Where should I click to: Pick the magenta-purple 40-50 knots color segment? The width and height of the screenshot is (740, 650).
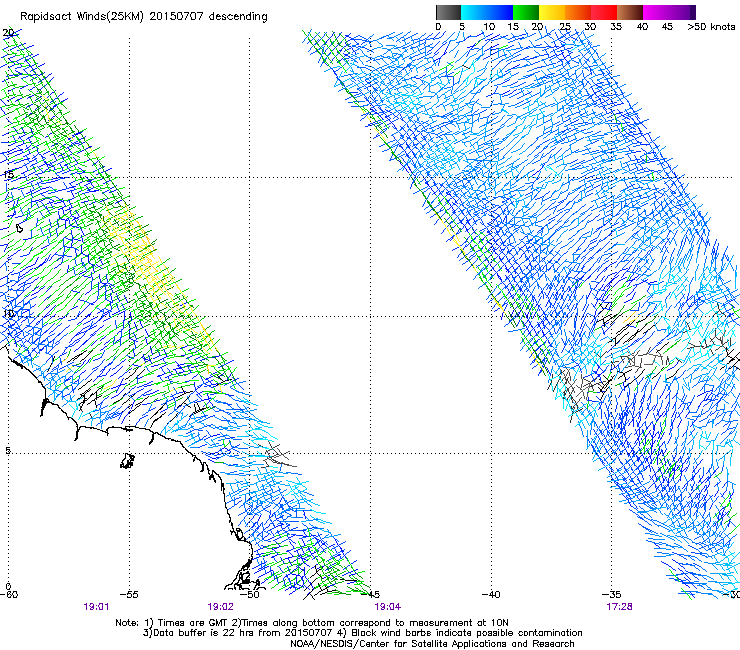point(669,12)
